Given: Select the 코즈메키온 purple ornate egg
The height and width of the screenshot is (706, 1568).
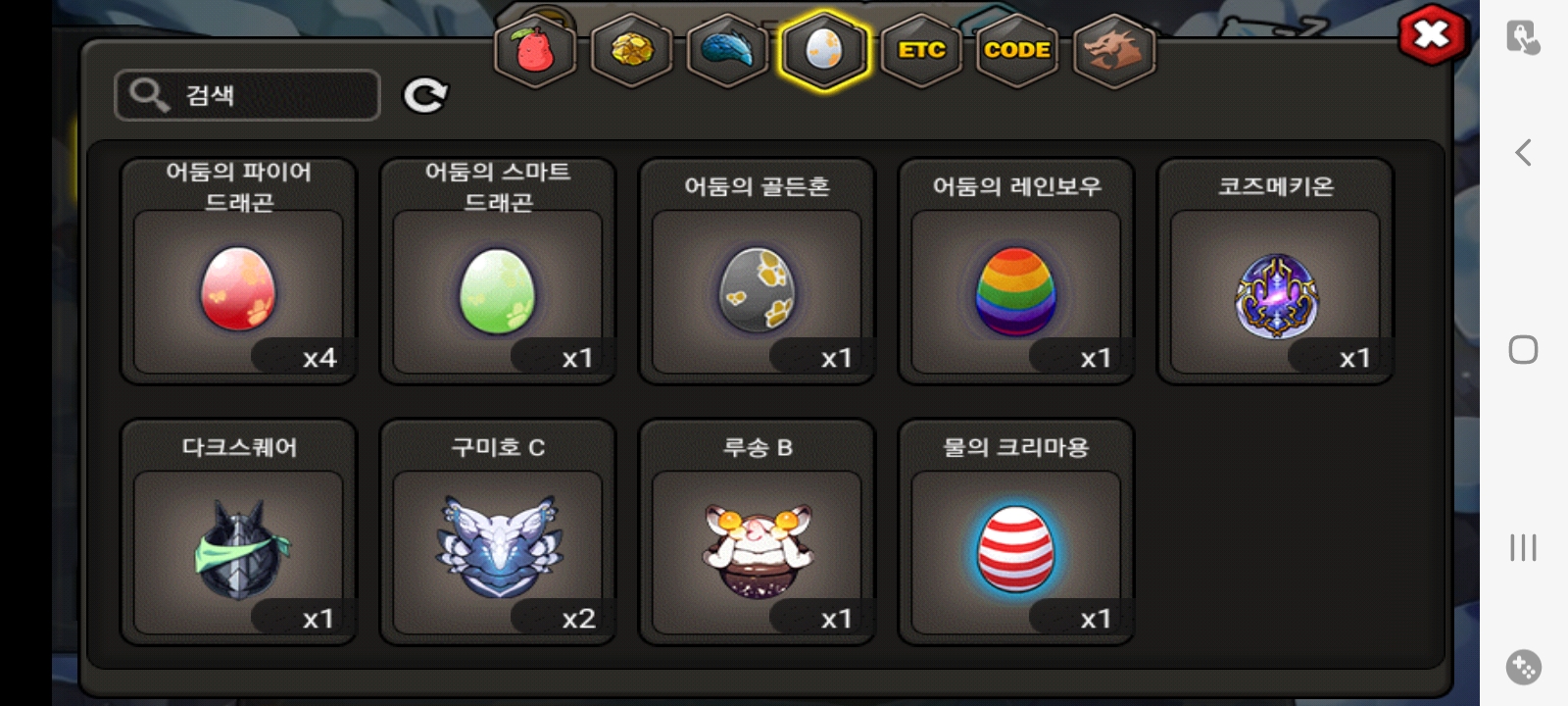Looking at the screenshot, I should 1275,272.
